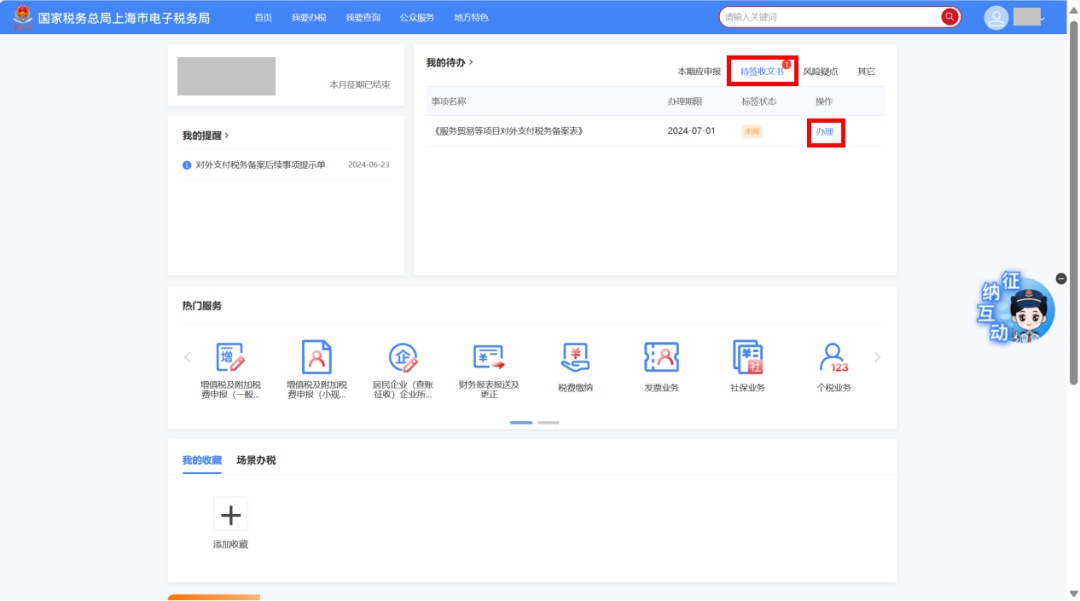The image size is (1080, 601).
Task: Open the 发票业务 service icon
Action: click(x=661, y=358)
